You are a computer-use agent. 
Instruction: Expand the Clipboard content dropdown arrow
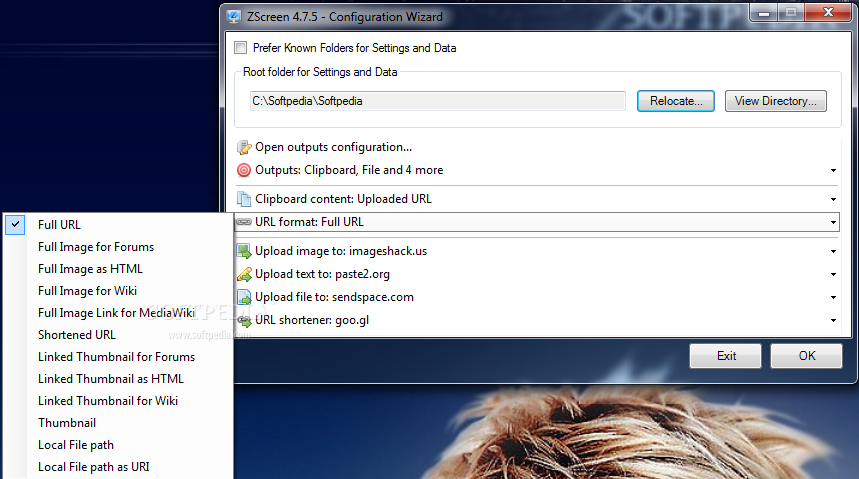point(833,199)
